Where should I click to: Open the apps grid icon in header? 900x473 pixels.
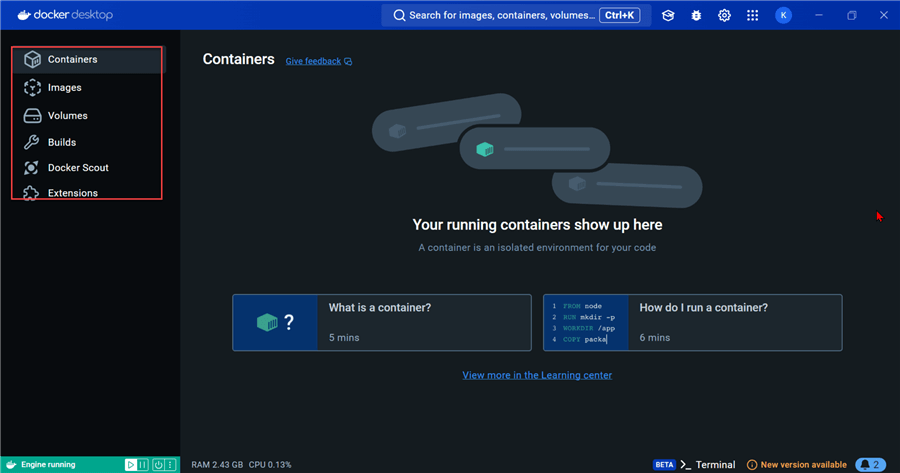pos(753,15)
